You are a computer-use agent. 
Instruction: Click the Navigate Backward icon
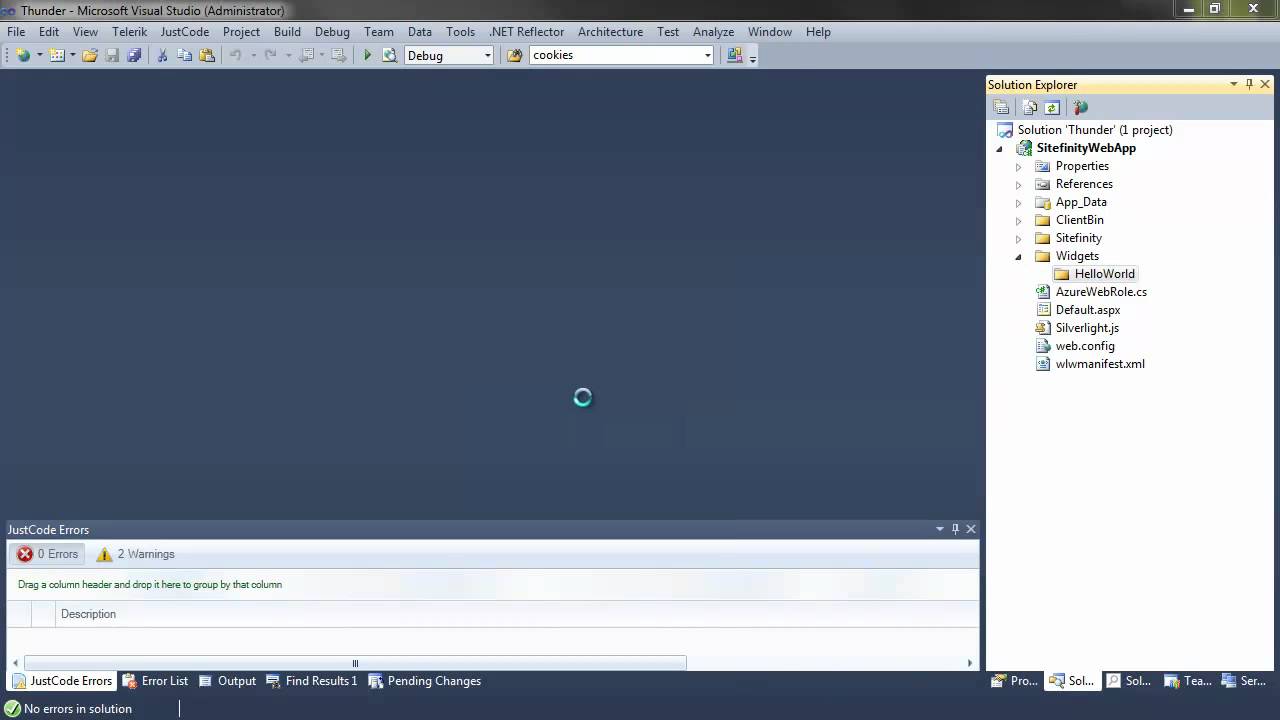coord(307,55)
